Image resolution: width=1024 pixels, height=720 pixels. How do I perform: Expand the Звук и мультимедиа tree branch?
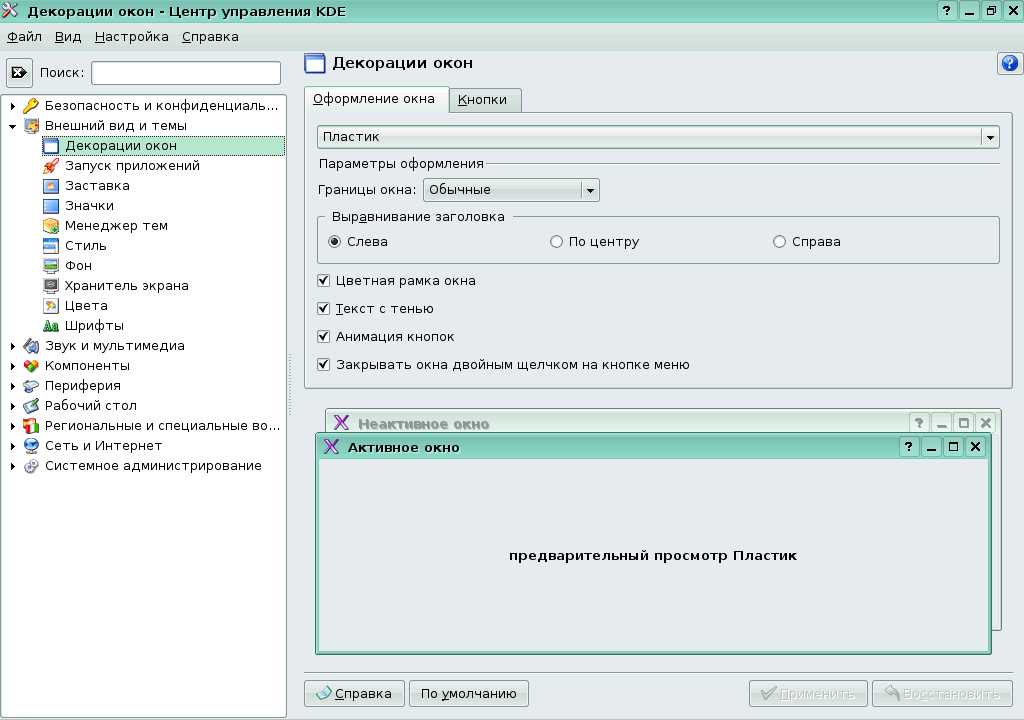click(x=13, y=346)
